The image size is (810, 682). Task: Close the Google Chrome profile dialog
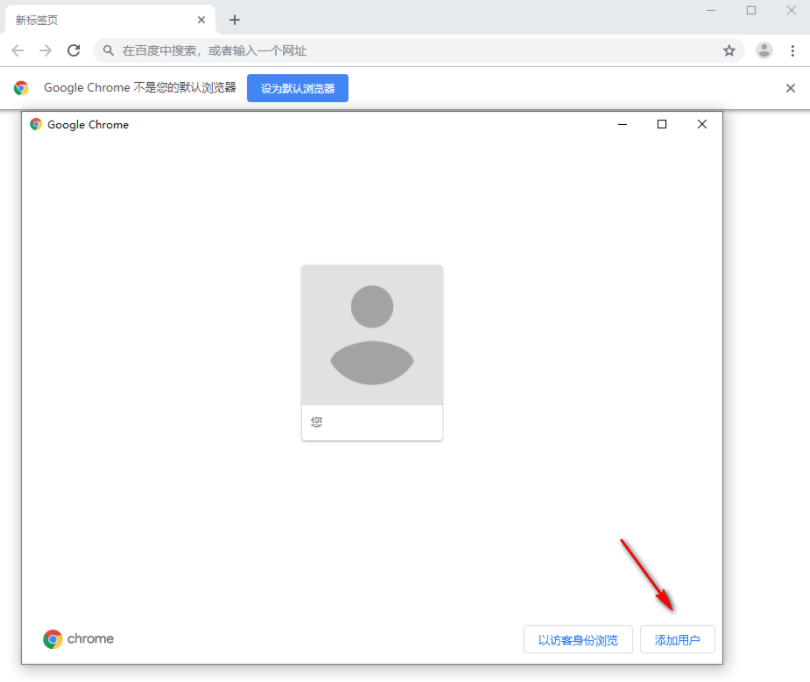(702, 125)
